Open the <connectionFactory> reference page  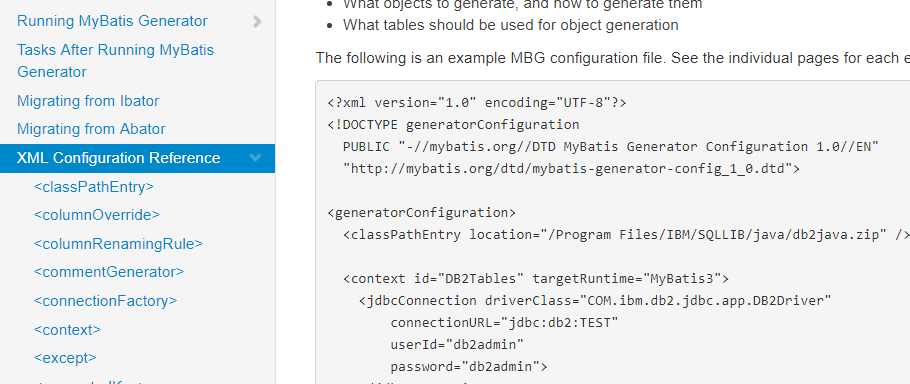pos(105,301)
